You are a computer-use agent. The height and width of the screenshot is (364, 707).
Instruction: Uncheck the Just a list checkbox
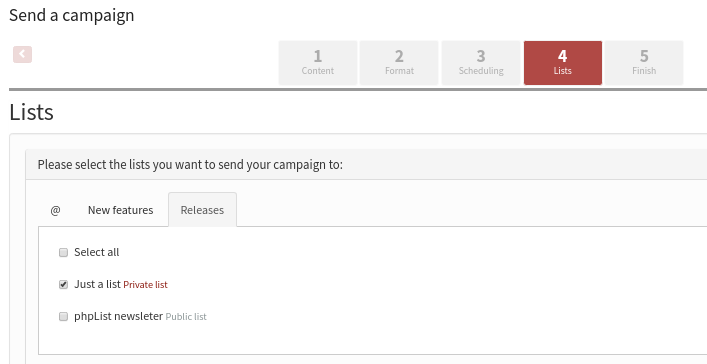64,285
